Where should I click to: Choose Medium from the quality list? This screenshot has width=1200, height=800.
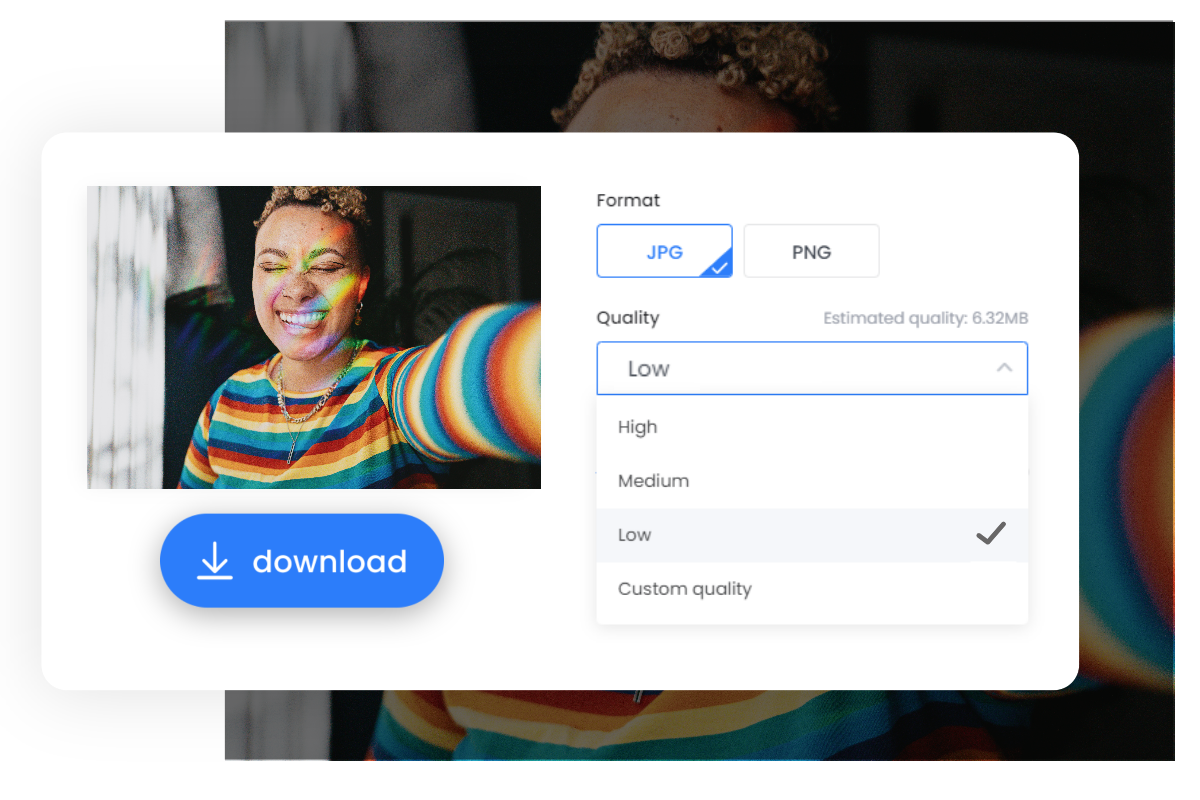653,481
